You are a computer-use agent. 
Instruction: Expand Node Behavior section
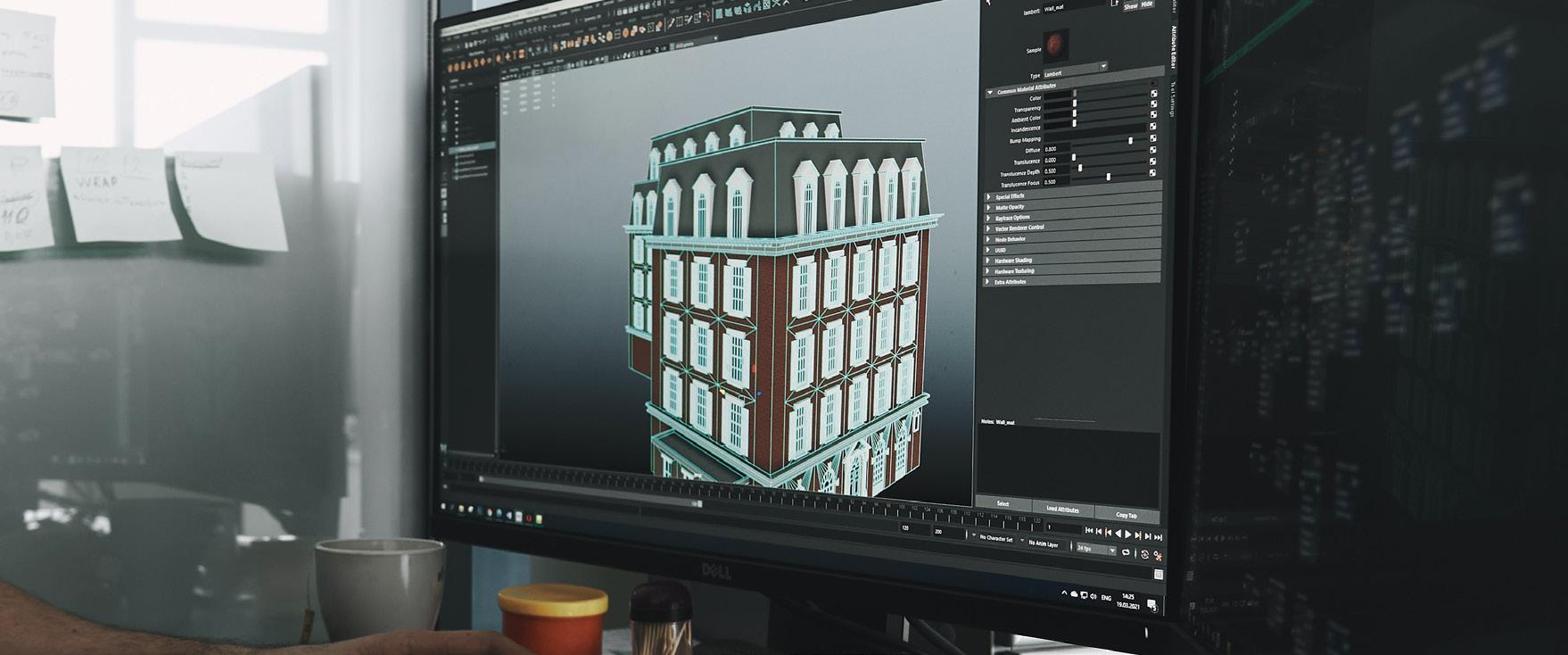click(x=988, y=239)
